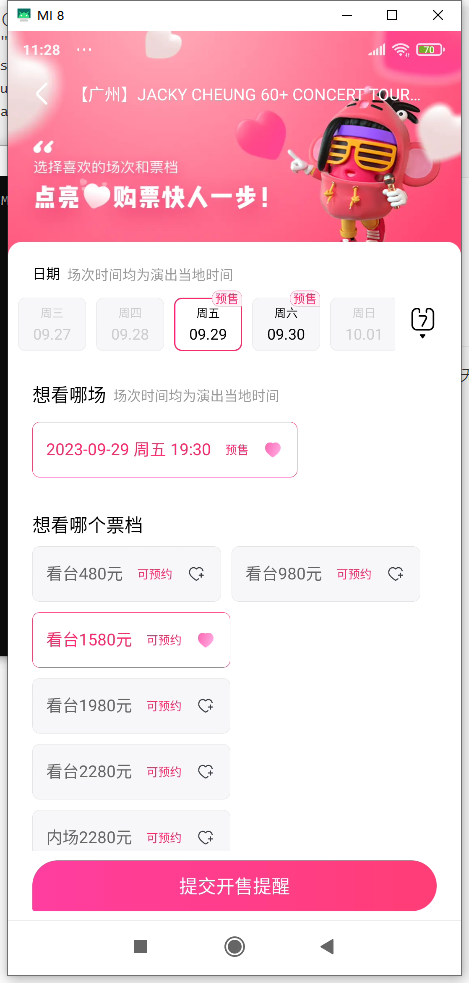Select the 2023-09-29 周五 19:30 session

[x=165, y=449]
